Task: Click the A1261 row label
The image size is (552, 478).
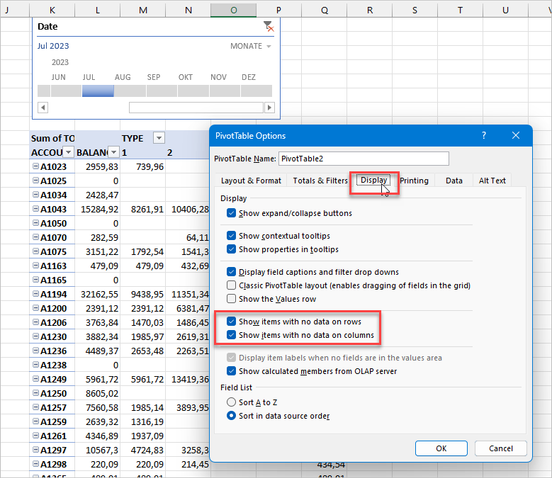Action: (53, 436)
